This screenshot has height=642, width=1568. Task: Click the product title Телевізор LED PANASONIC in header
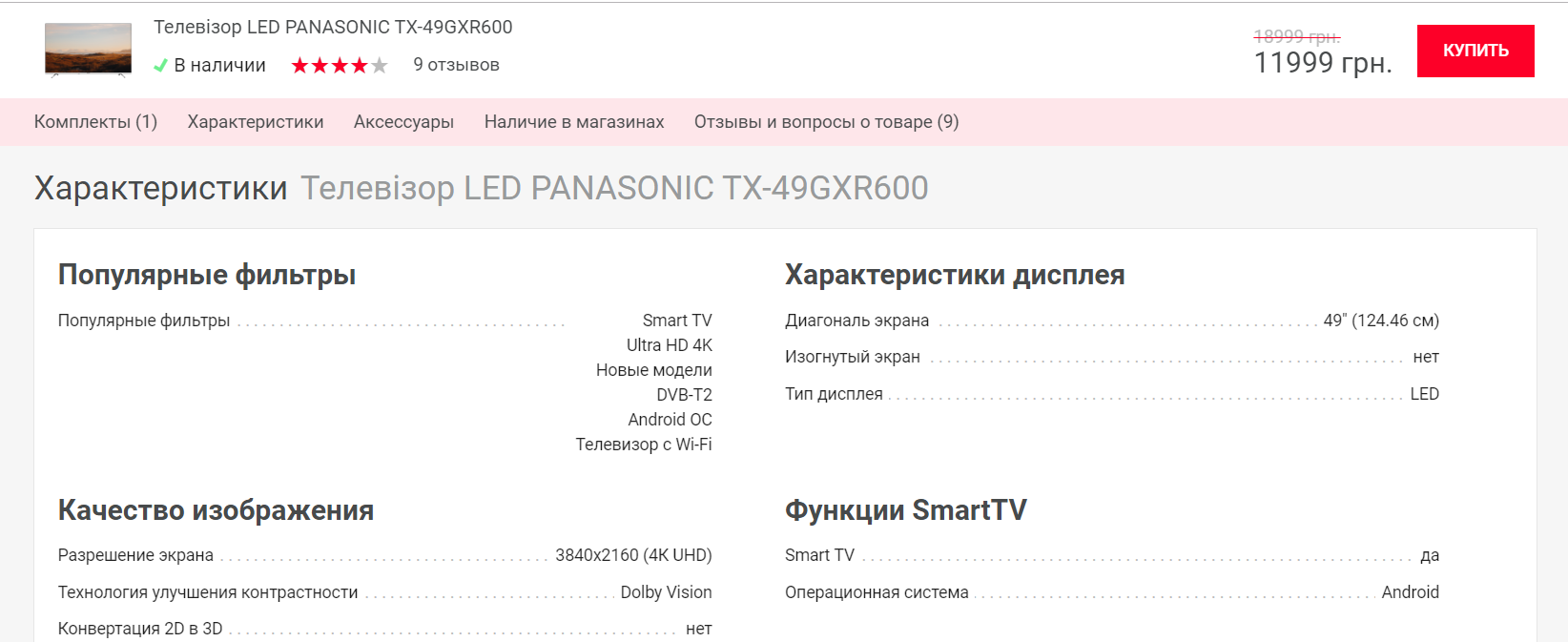pyautogui.click(x=333, y=28)
